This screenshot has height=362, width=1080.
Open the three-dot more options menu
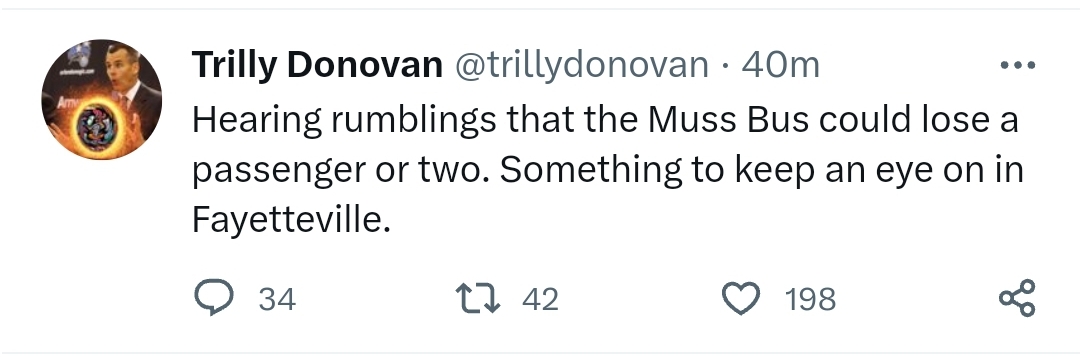(1017, 65)
